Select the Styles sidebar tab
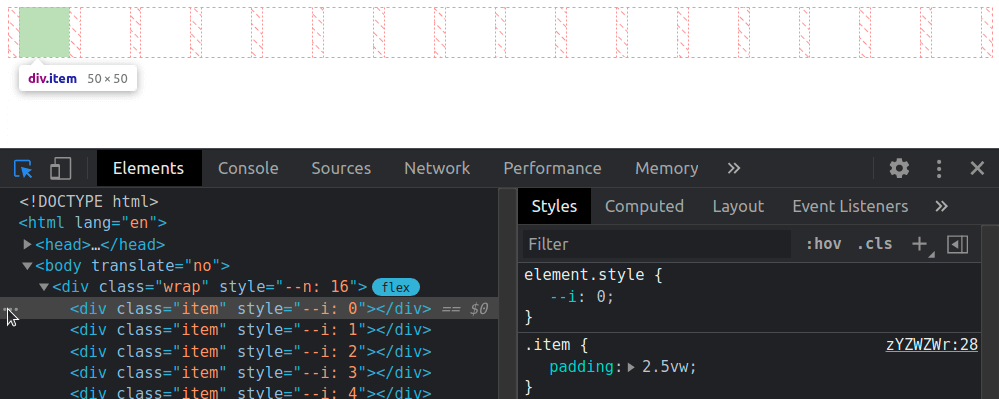 coord(554,207)
